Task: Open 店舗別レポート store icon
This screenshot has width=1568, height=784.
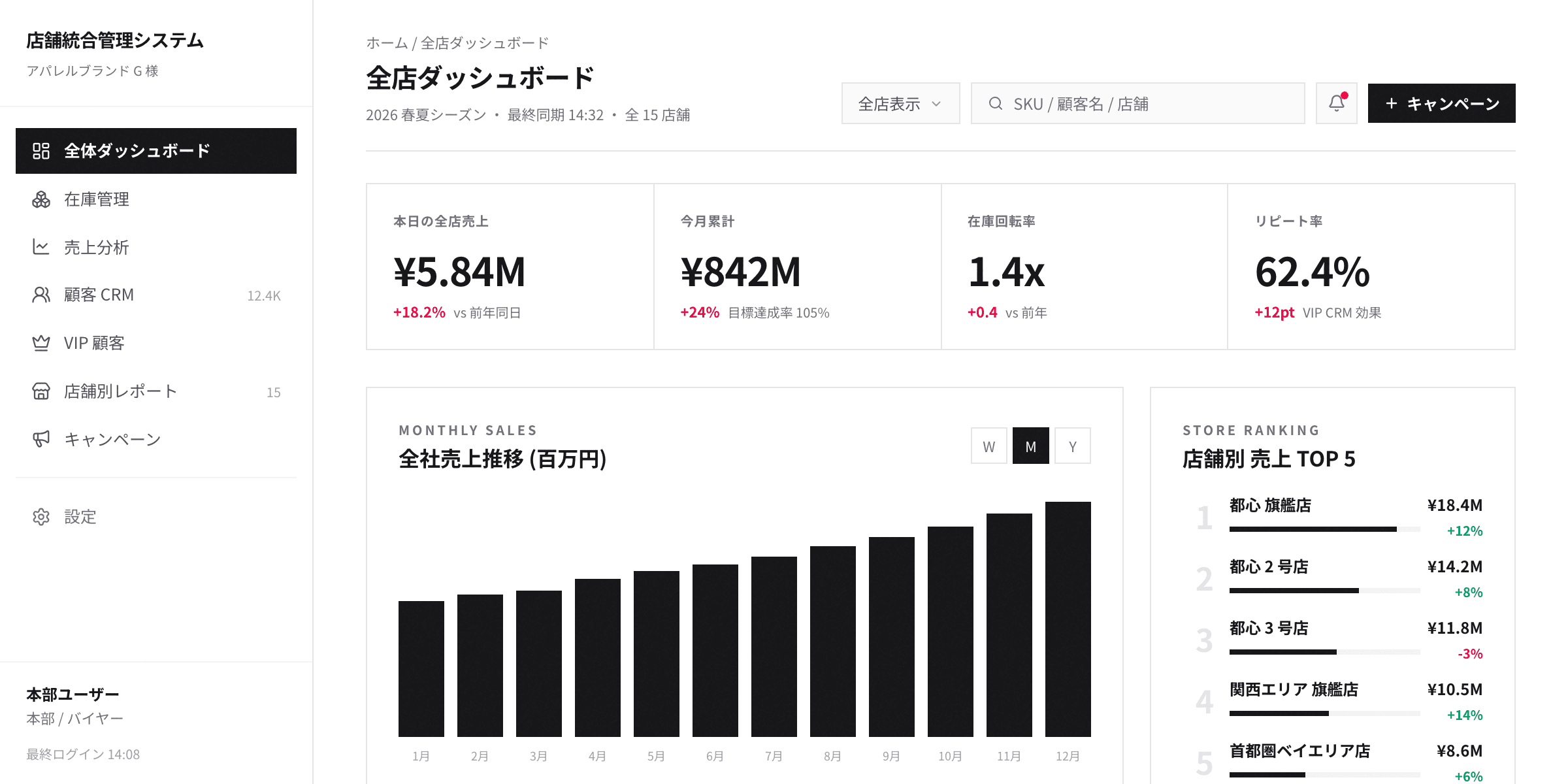Action: (x=42, y=391)
